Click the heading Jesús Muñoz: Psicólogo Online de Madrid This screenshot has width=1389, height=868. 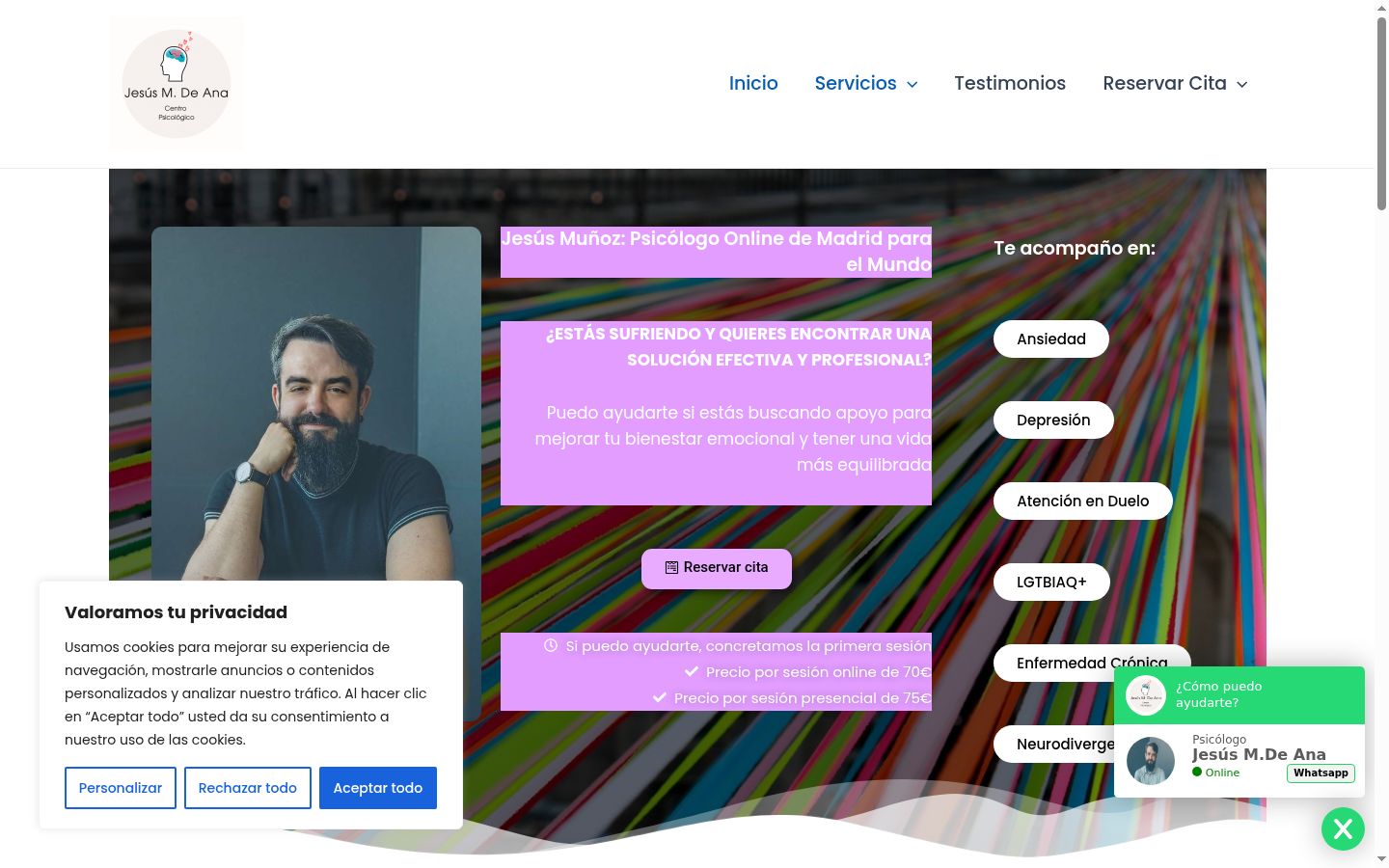[717, 251]
